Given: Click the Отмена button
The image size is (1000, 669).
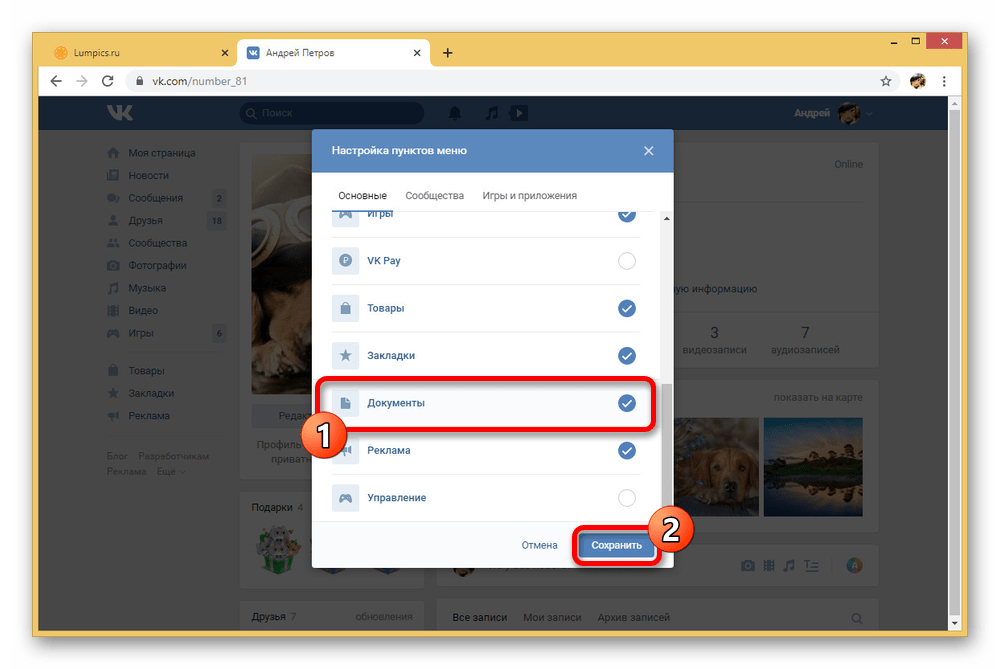Looking at the screenshot, I should tap(540, 545).
